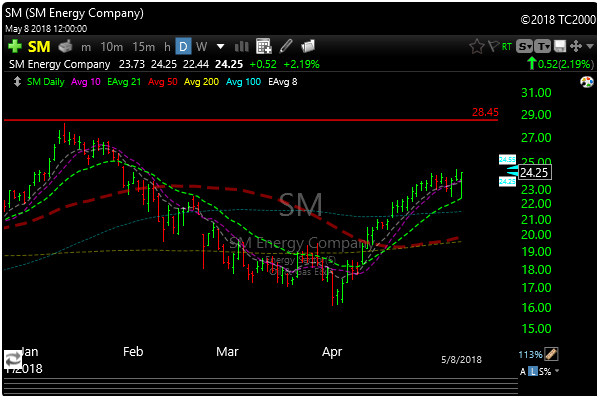Click the Apr month label on axis
The image size is (597, 396).
pyautogui.click(x=332, y=352)
